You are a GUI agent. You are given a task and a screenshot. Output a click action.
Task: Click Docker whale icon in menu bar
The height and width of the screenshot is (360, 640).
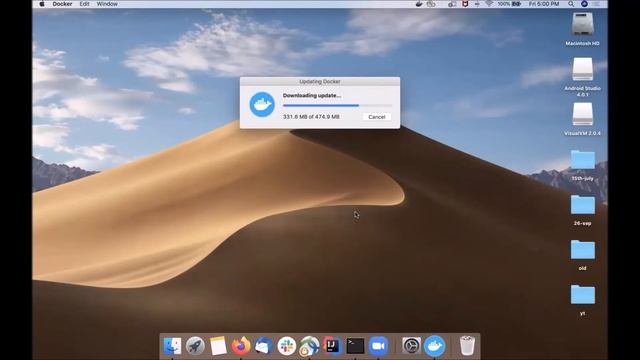pos(419,4)
